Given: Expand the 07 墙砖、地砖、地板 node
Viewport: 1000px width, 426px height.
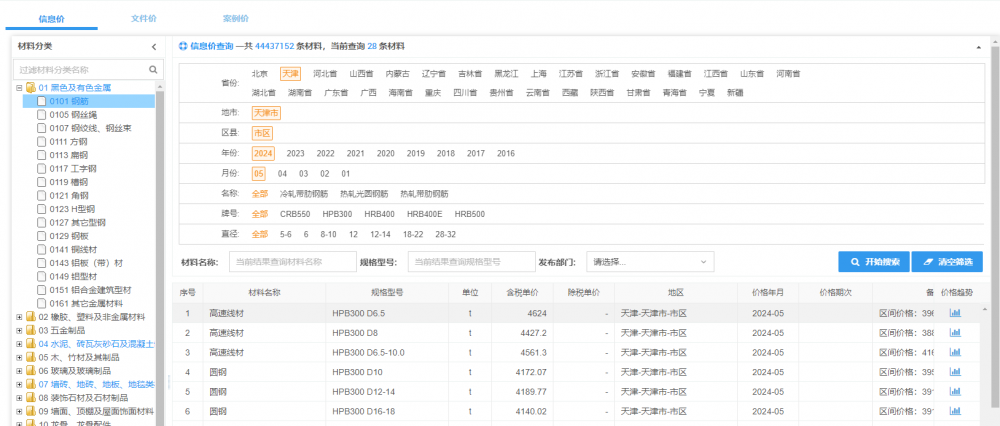Looking at the screenshot, I should tap(19, 384).
